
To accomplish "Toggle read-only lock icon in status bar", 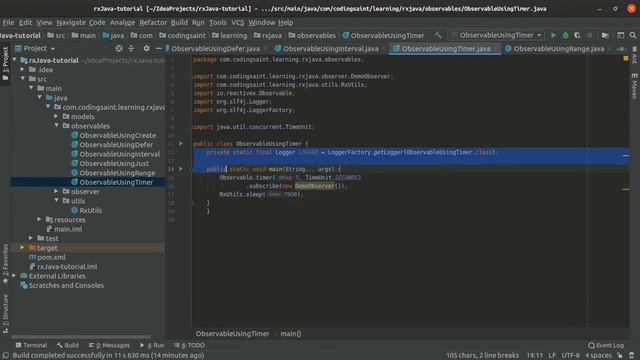I will (620, 355).
